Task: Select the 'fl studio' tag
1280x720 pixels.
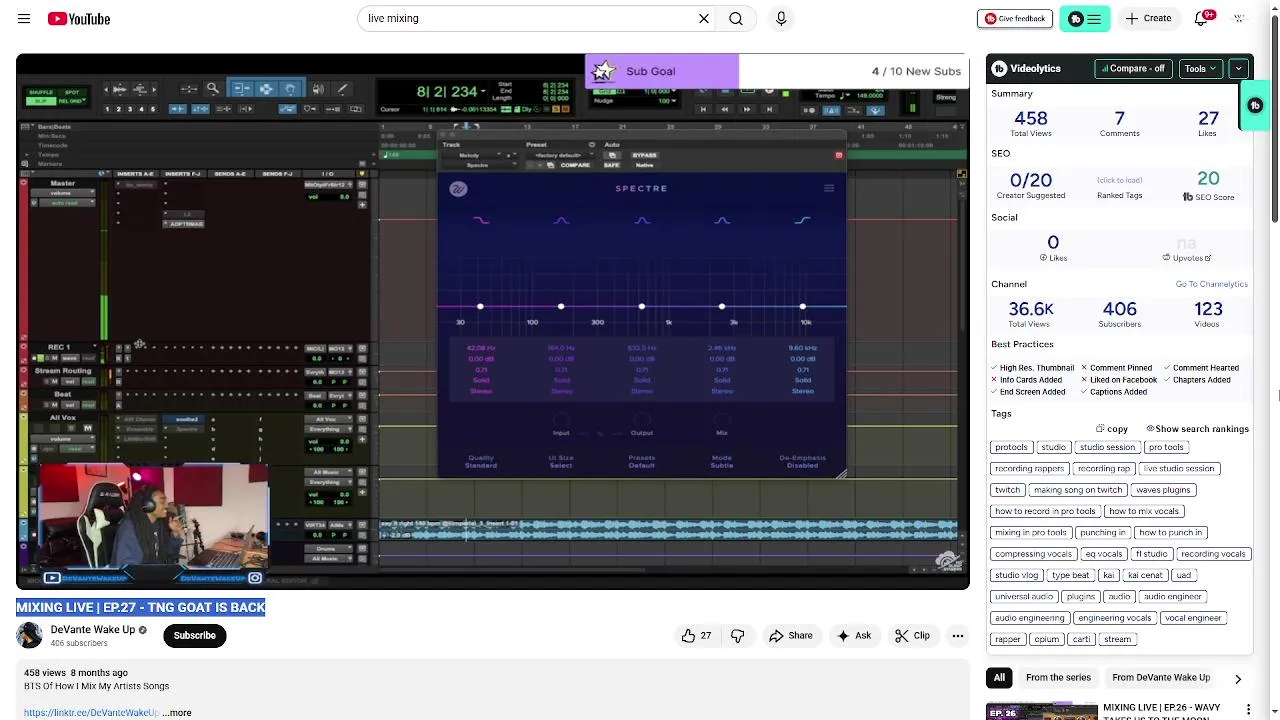Action: click(x=1151, y=554)
